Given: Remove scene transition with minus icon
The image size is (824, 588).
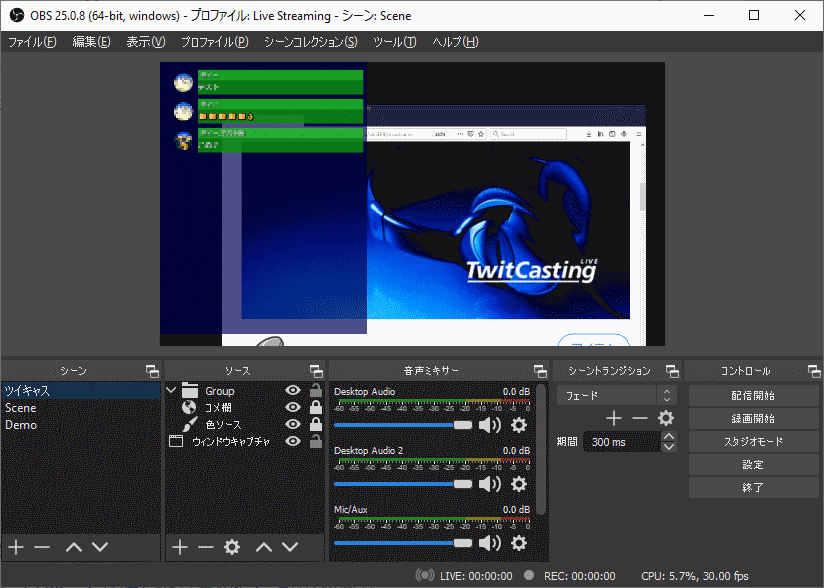Looking at the screenshot, I should point(640,418).
